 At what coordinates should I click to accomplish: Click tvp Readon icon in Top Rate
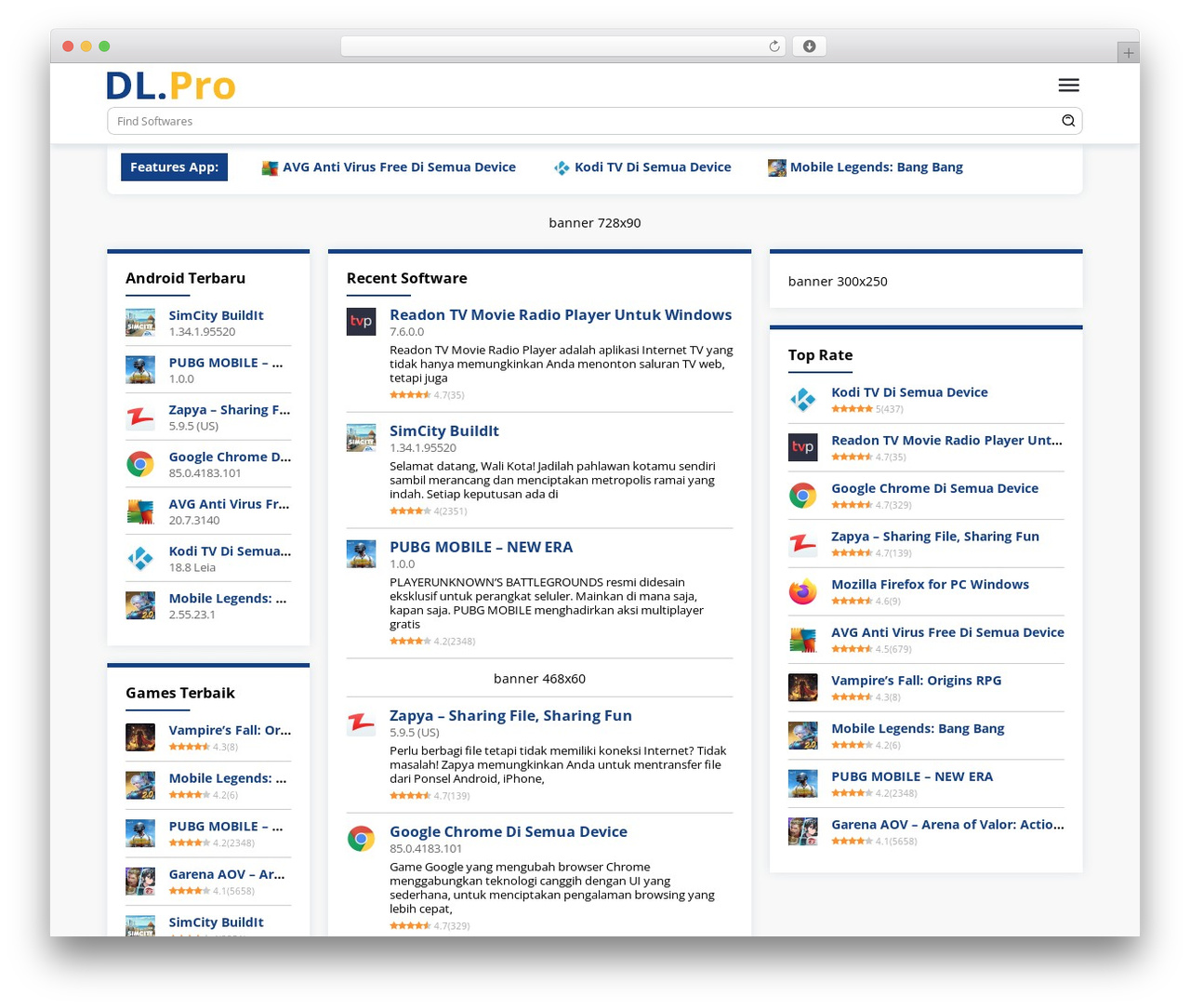click(803, 447)
